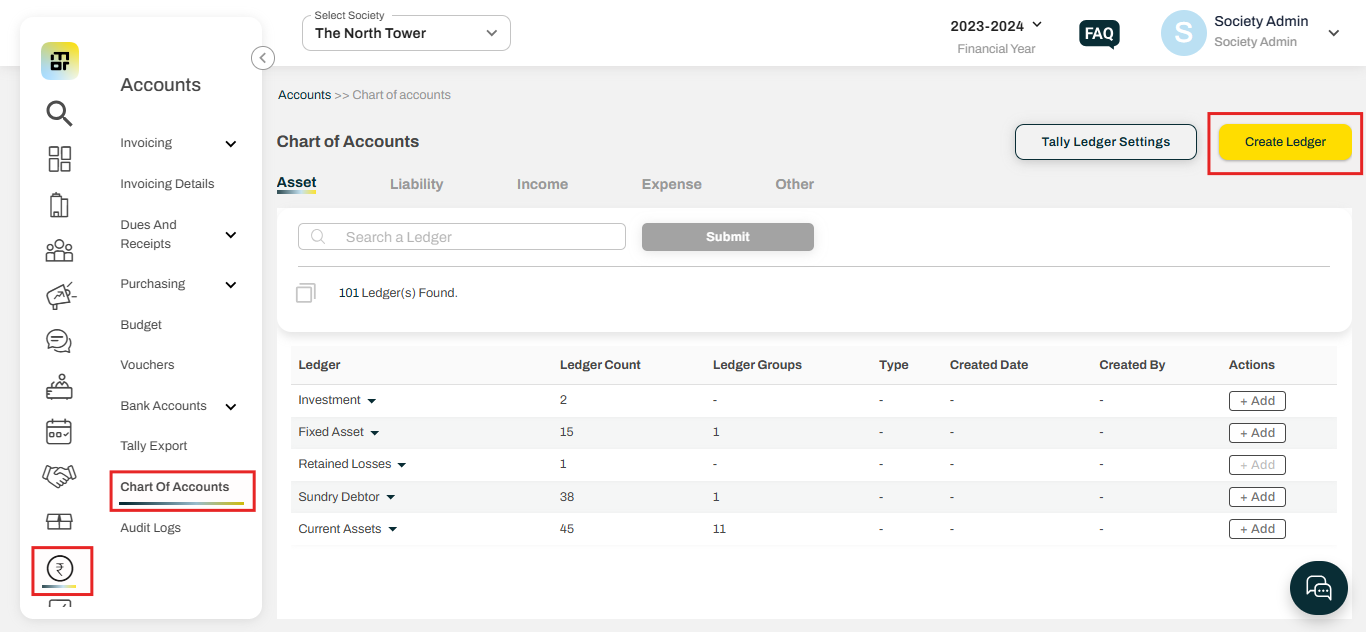Follow the Accounts breadcrumb link
This screenshot has height=632, width=1366.
pyautogui.click(x=304, y=95)
